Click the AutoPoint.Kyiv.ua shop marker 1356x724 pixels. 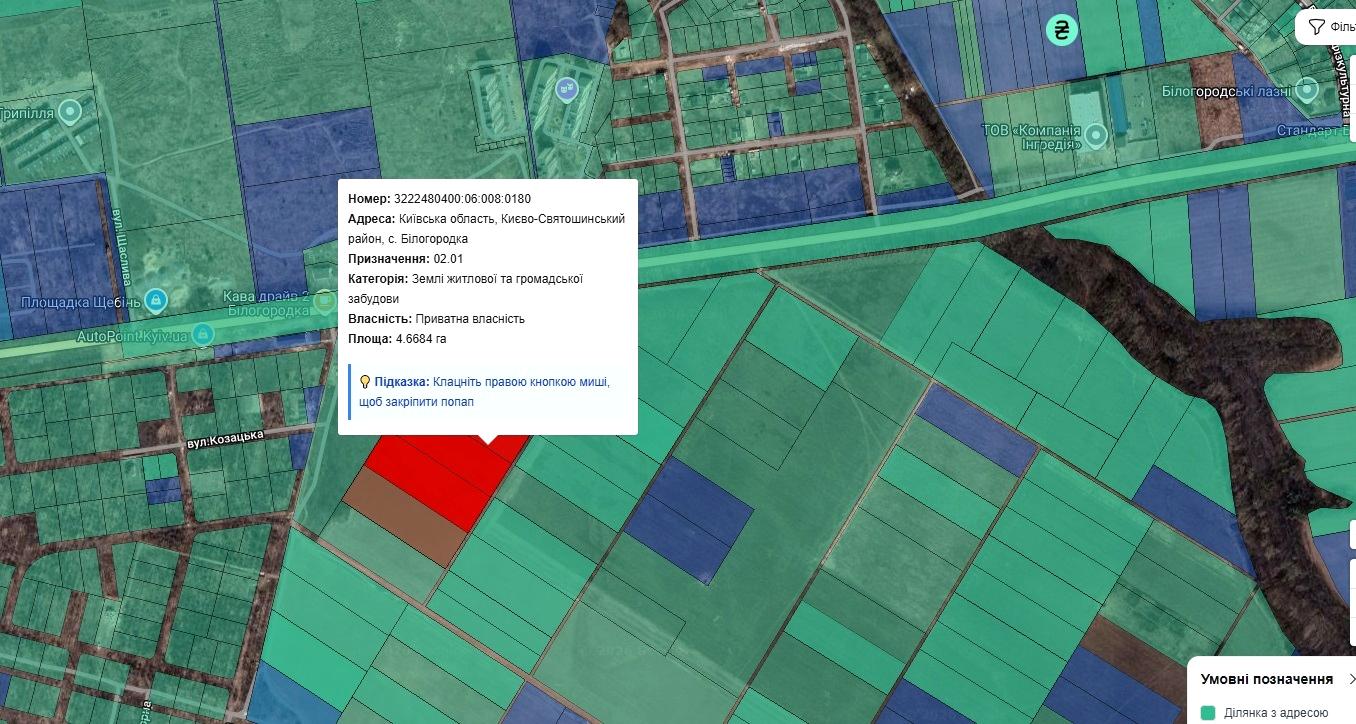[203, 333]
